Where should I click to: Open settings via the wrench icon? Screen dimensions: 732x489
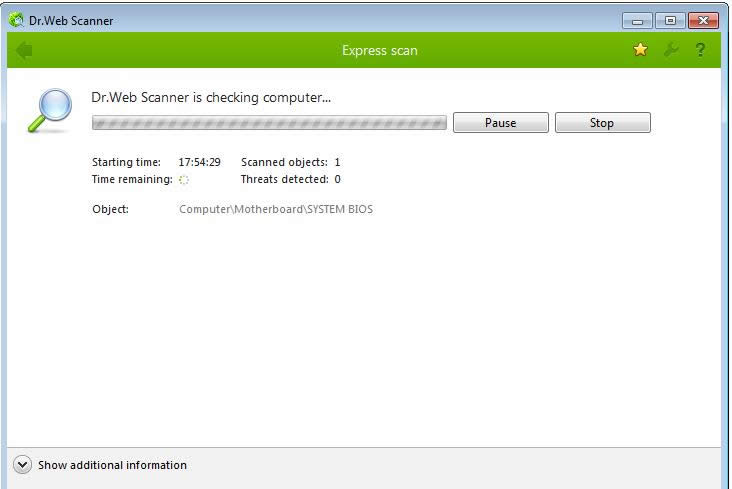click(671, 50)
